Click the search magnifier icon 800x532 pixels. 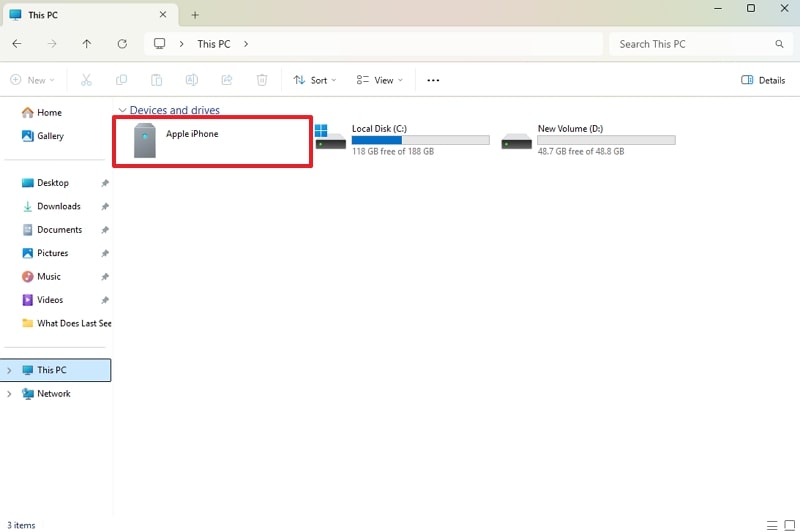tap(779, 44)
